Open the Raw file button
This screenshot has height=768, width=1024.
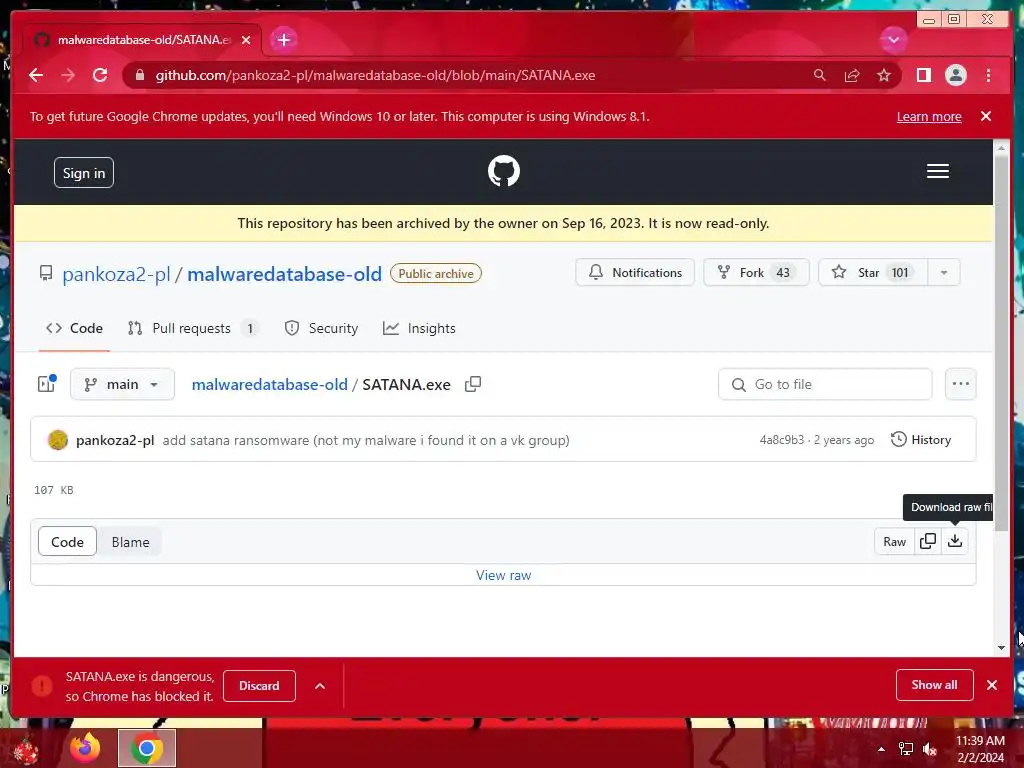coord(894,541)
